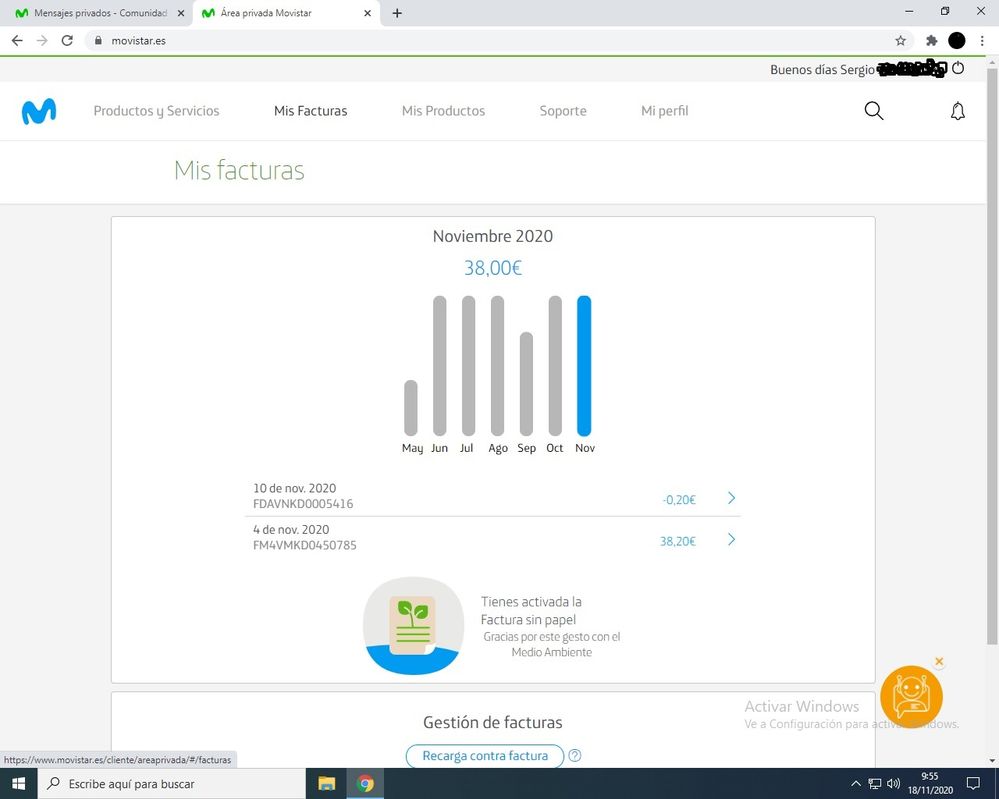Screen dimensions: 999x799
Task: Open a new browser tab
Action: pos(397,13)
